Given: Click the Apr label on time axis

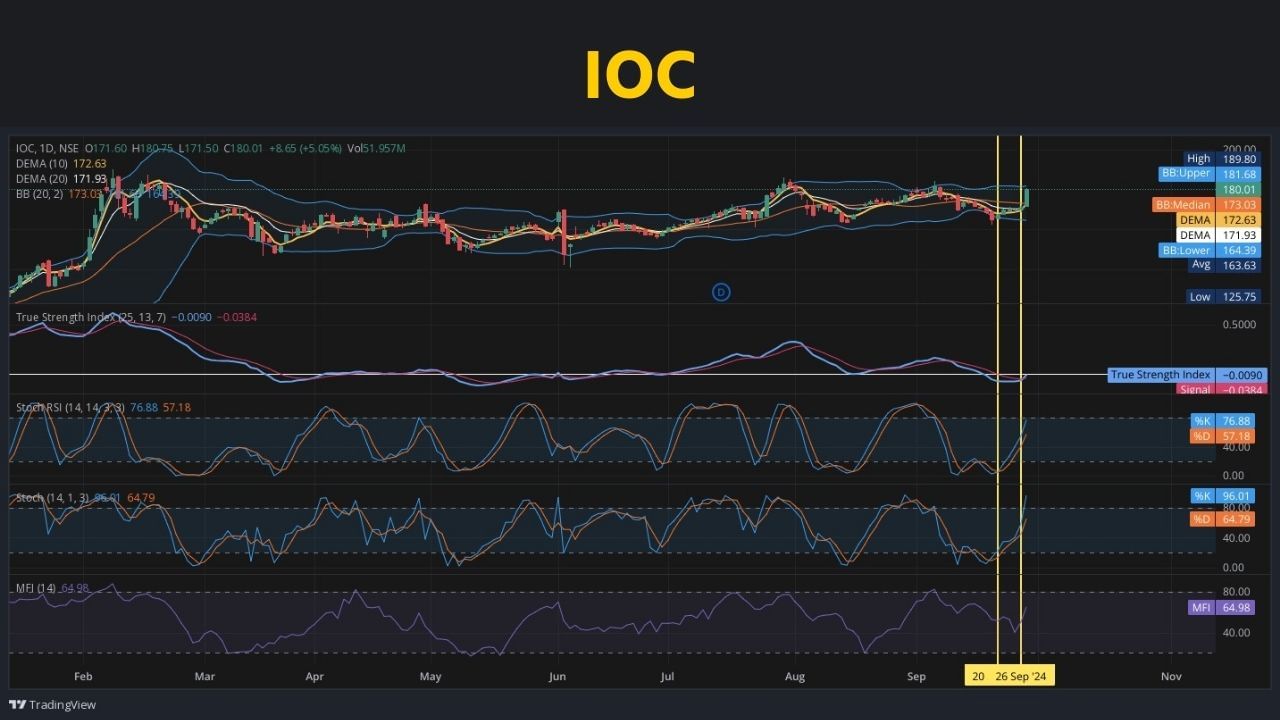Looking at the screenshot, I should 314,677.
